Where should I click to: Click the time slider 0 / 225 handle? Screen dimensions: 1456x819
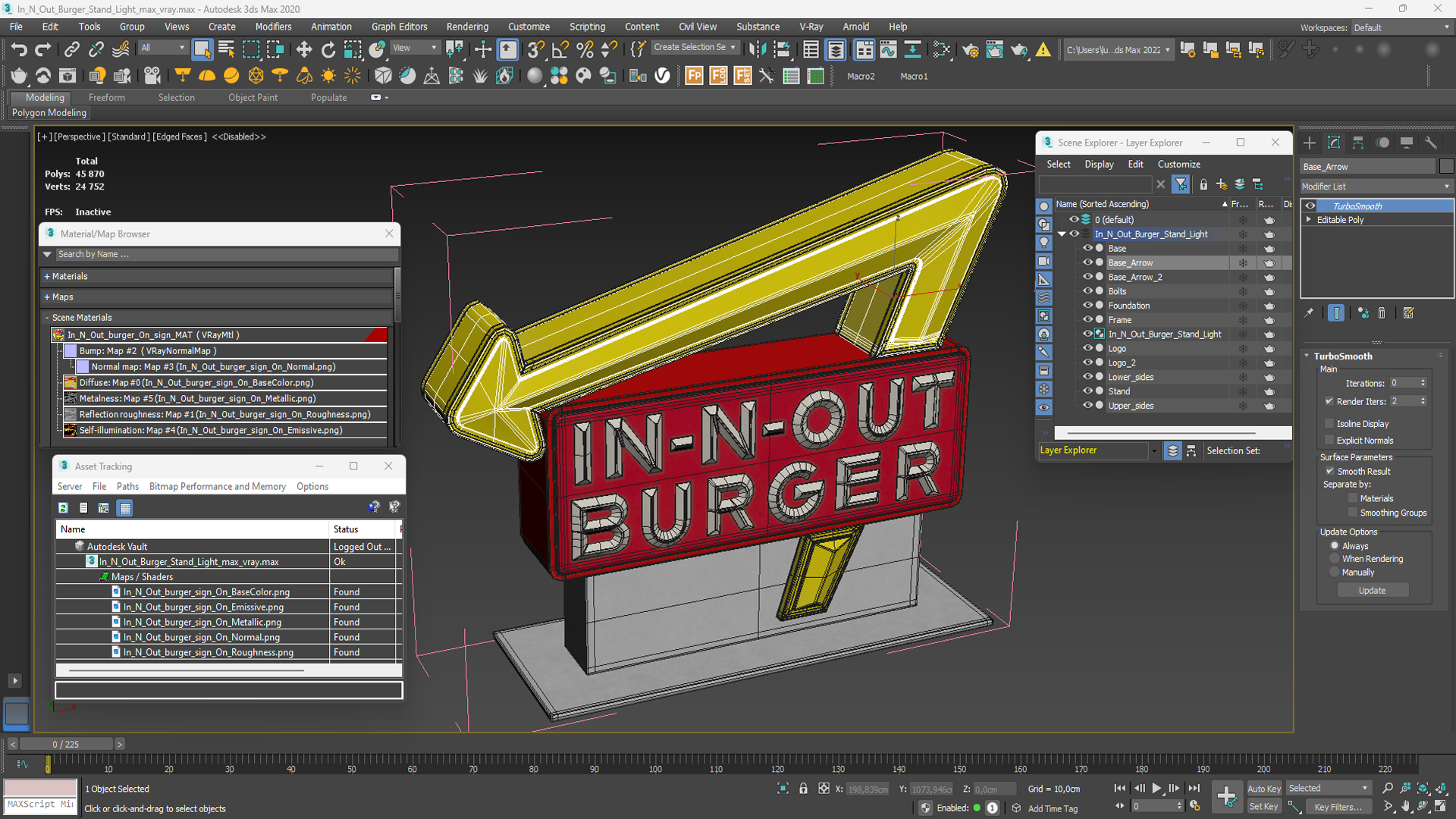click(x=66, y=745)
